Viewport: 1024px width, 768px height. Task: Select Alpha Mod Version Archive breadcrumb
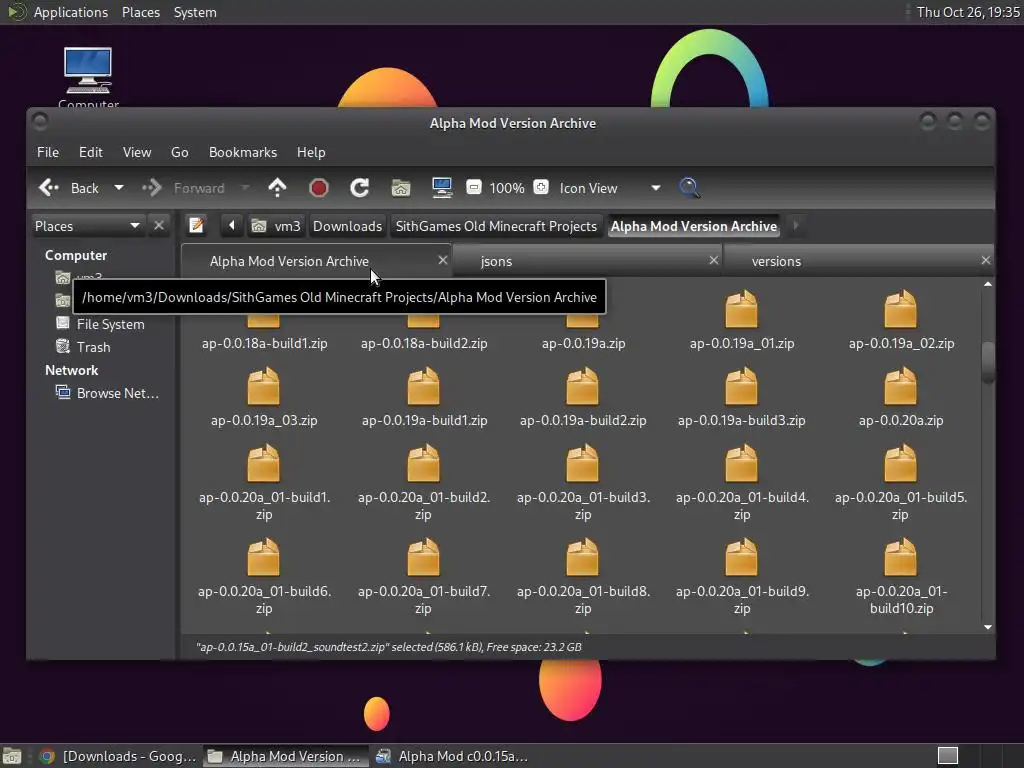click(x=694, y=226)
